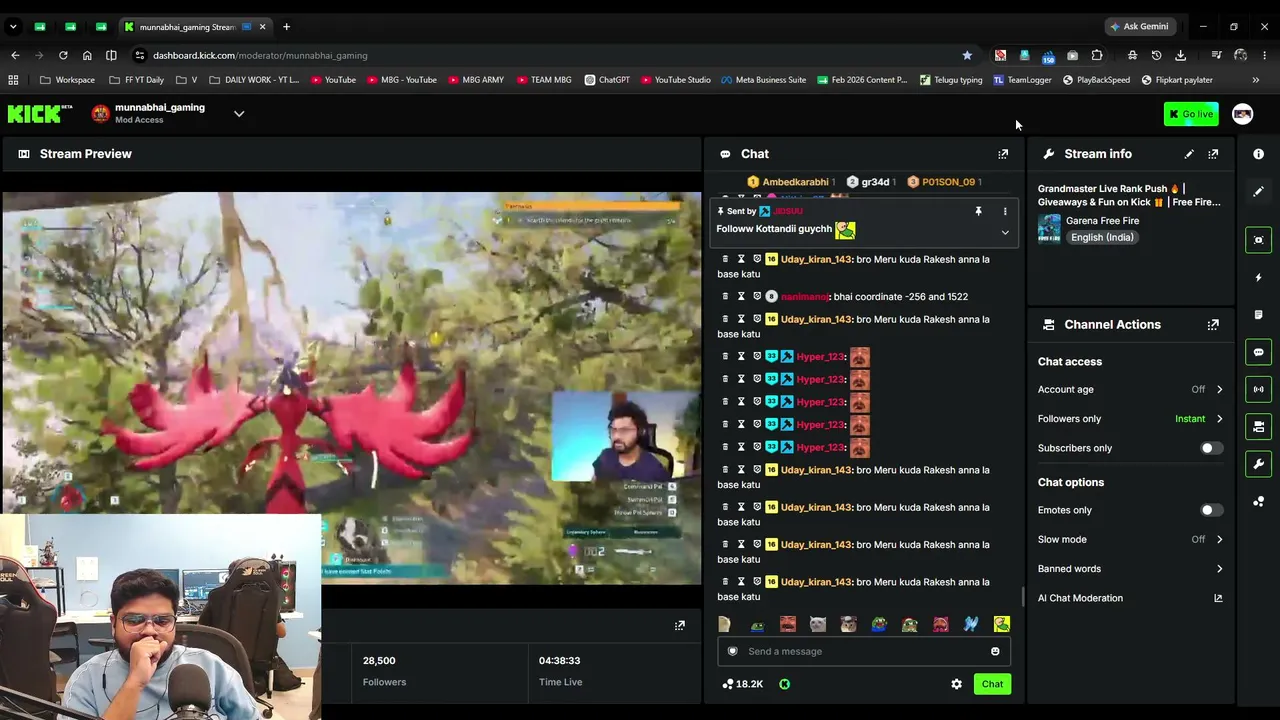Image resolution: width=1280 pixels, height=720 pixels.
Task: Reload the dashboard page
Action: pos(63,55)
